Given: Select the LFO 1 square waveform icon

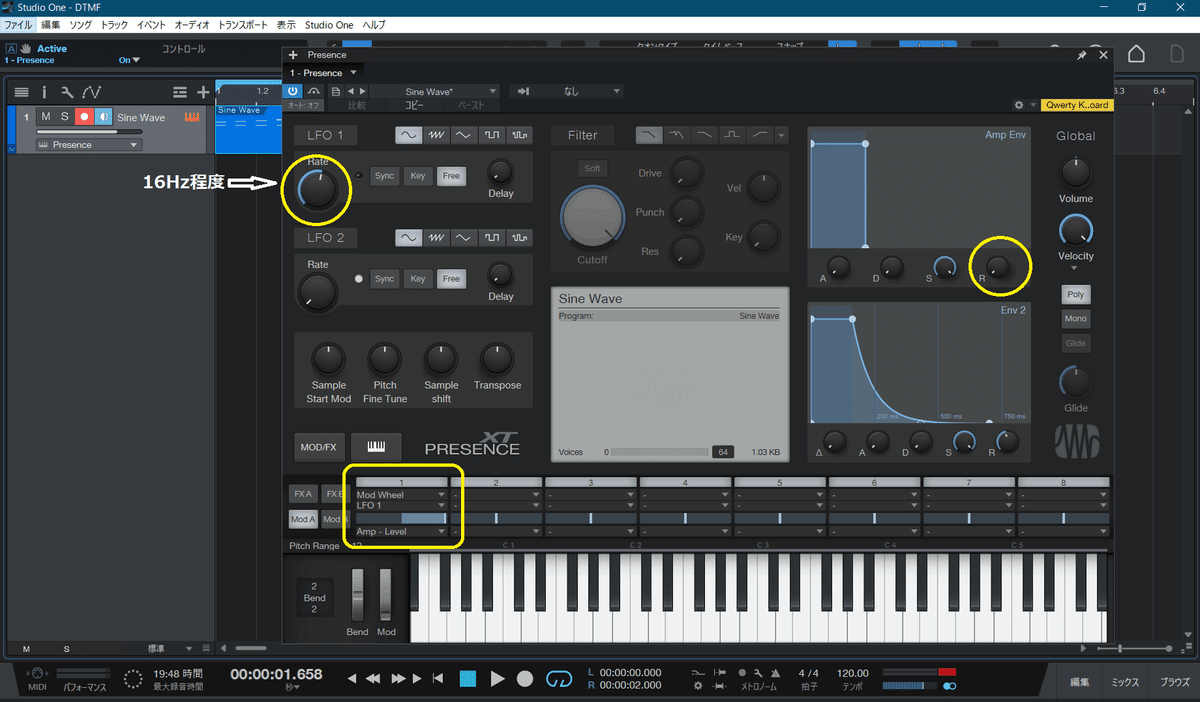Looking at the screenshot, I should tap(491, 134).
